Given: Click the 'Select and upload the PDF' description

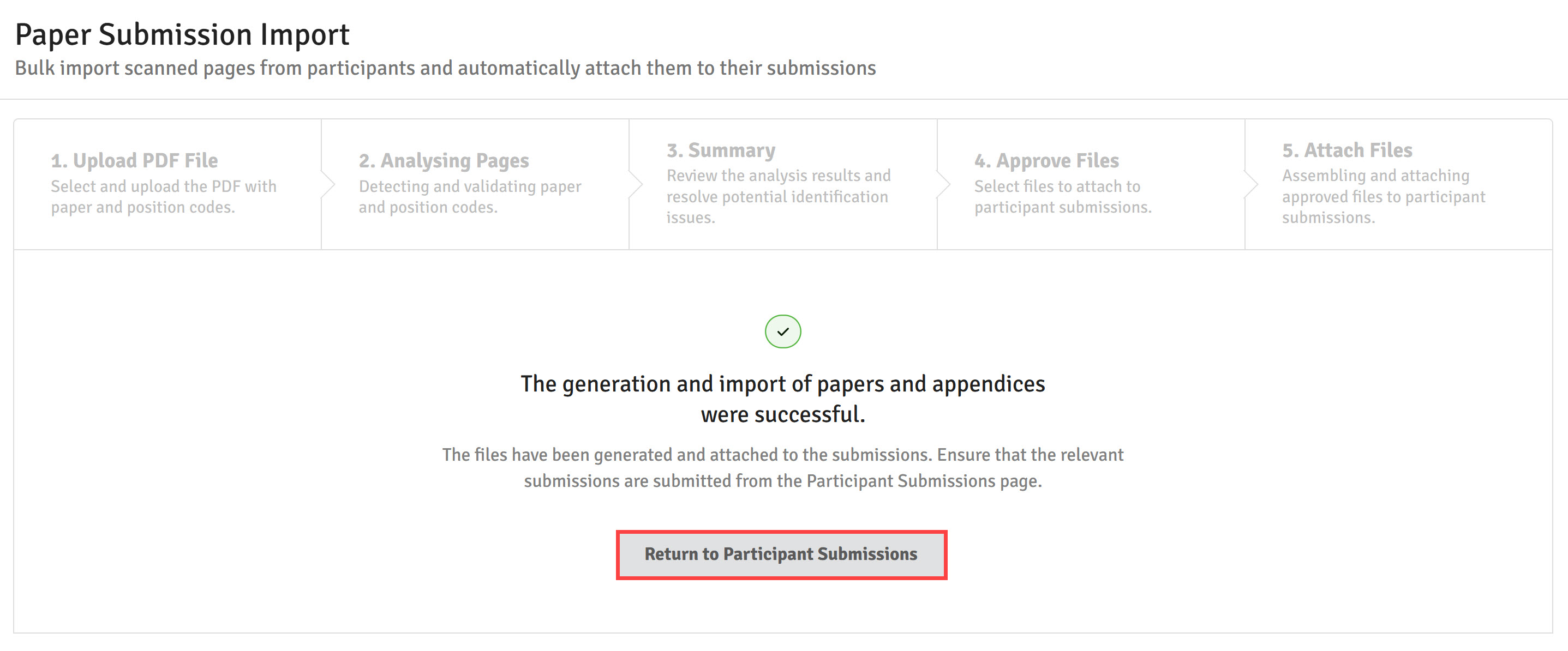Looking at the screenshot, I should [164, 196].
